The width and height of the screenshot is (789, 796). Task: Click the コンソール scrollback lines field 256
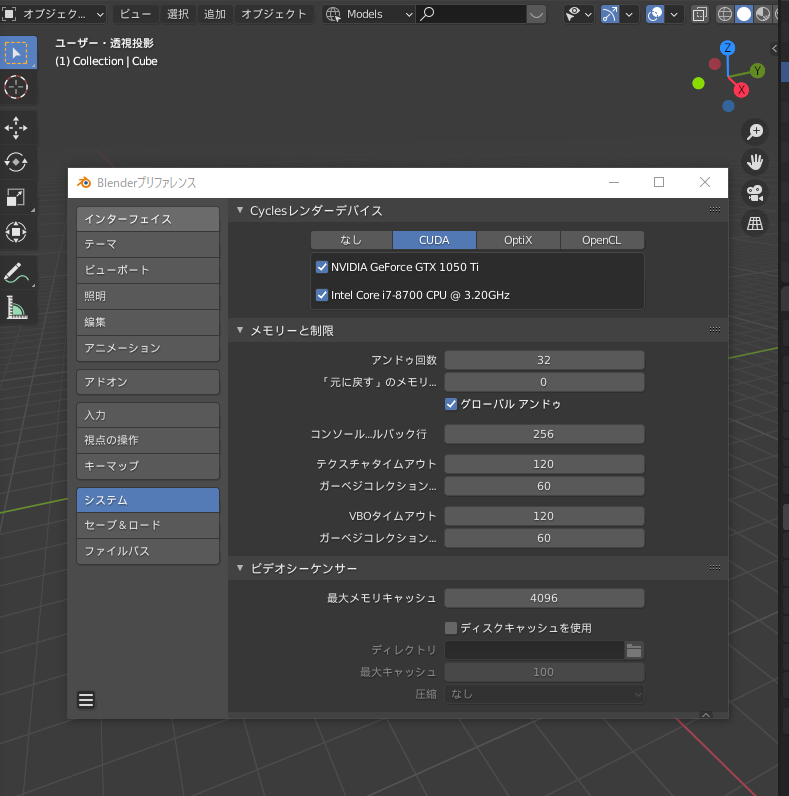[544, 434]
